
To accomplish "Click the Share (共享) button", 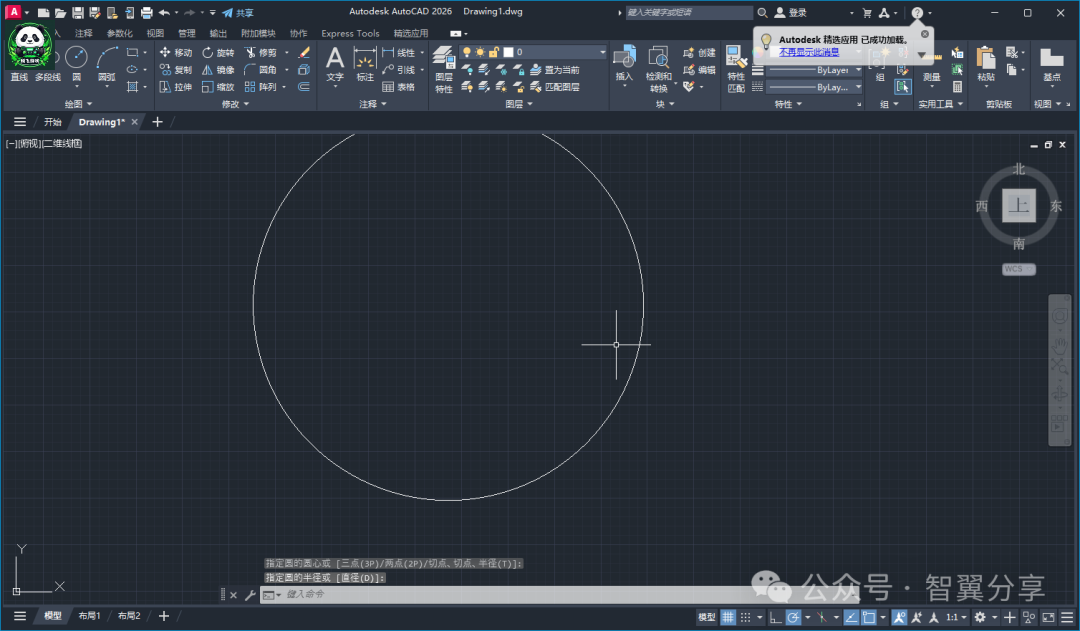I will pos(238,13).
